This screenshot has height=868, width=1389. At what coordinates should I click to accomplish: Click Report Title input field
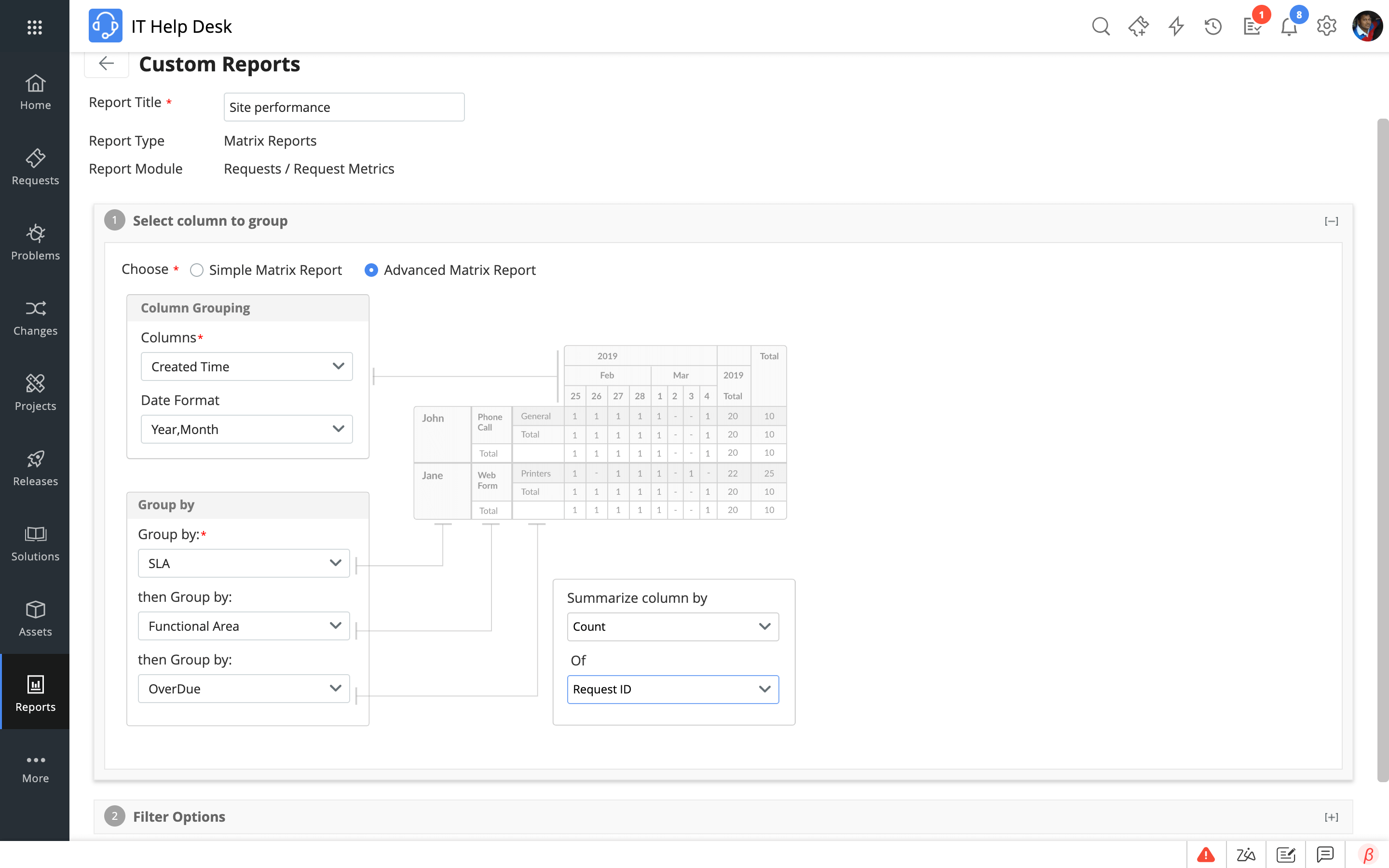[344, 106]
